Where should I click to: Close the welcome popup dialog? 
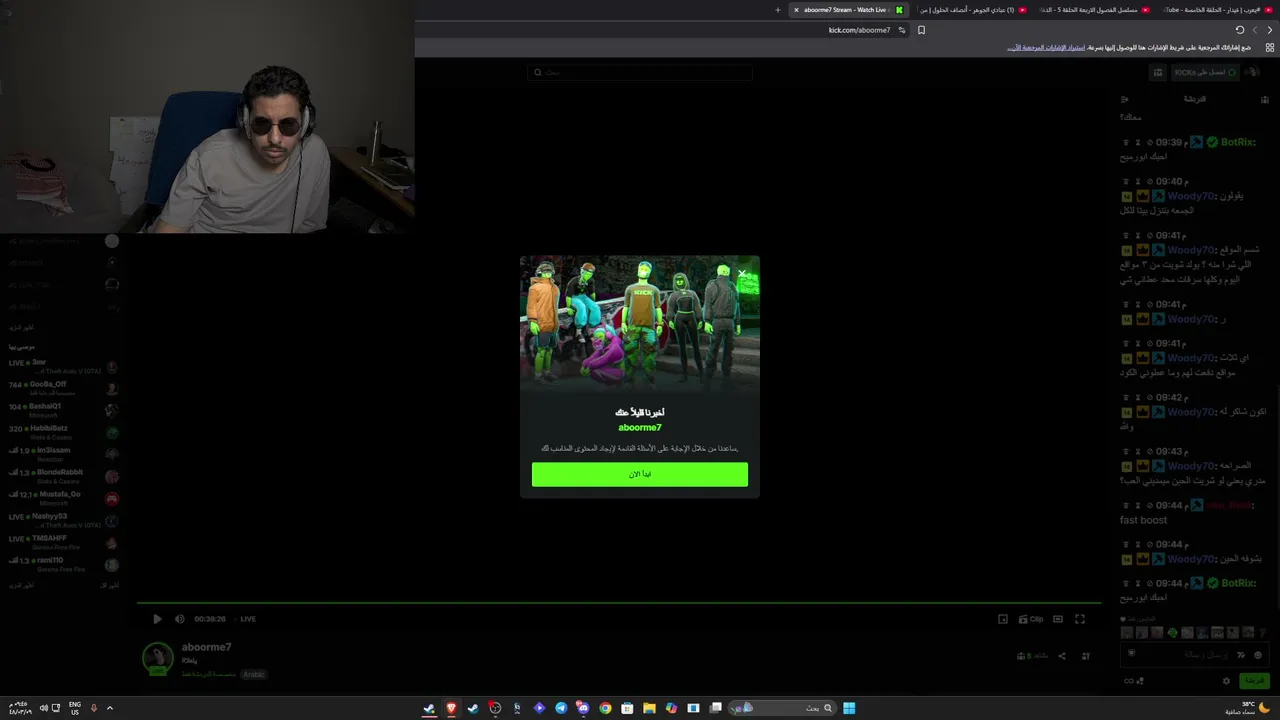click(742, 273)
